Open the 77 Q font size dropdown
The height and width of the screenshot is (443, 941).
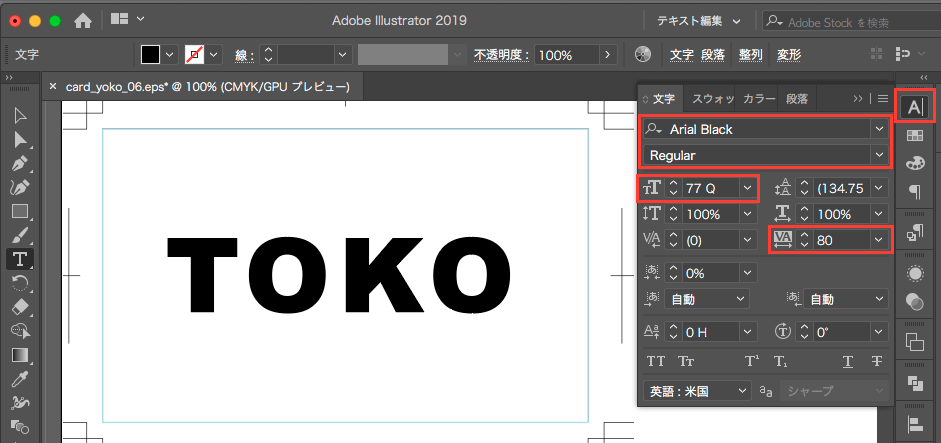coord(747,188)
